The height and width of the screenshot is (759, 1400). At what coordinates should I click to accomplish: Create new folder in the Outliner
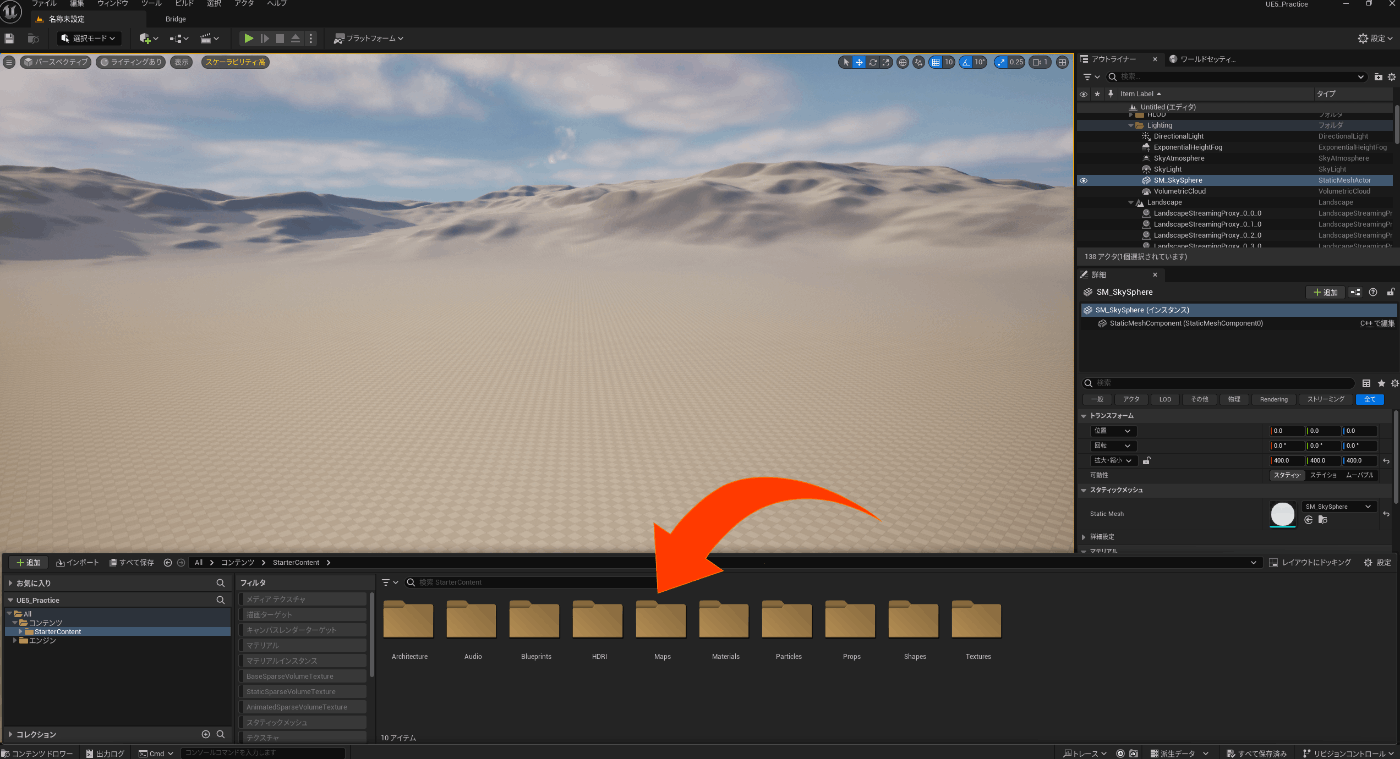(1379, 77)
